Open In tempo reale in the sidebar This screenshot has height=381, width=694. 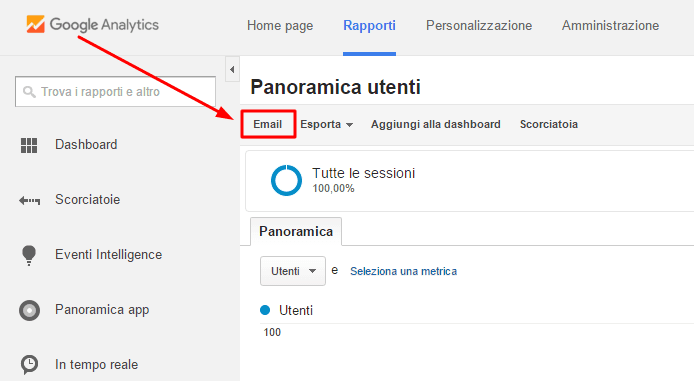pos(96,365)
